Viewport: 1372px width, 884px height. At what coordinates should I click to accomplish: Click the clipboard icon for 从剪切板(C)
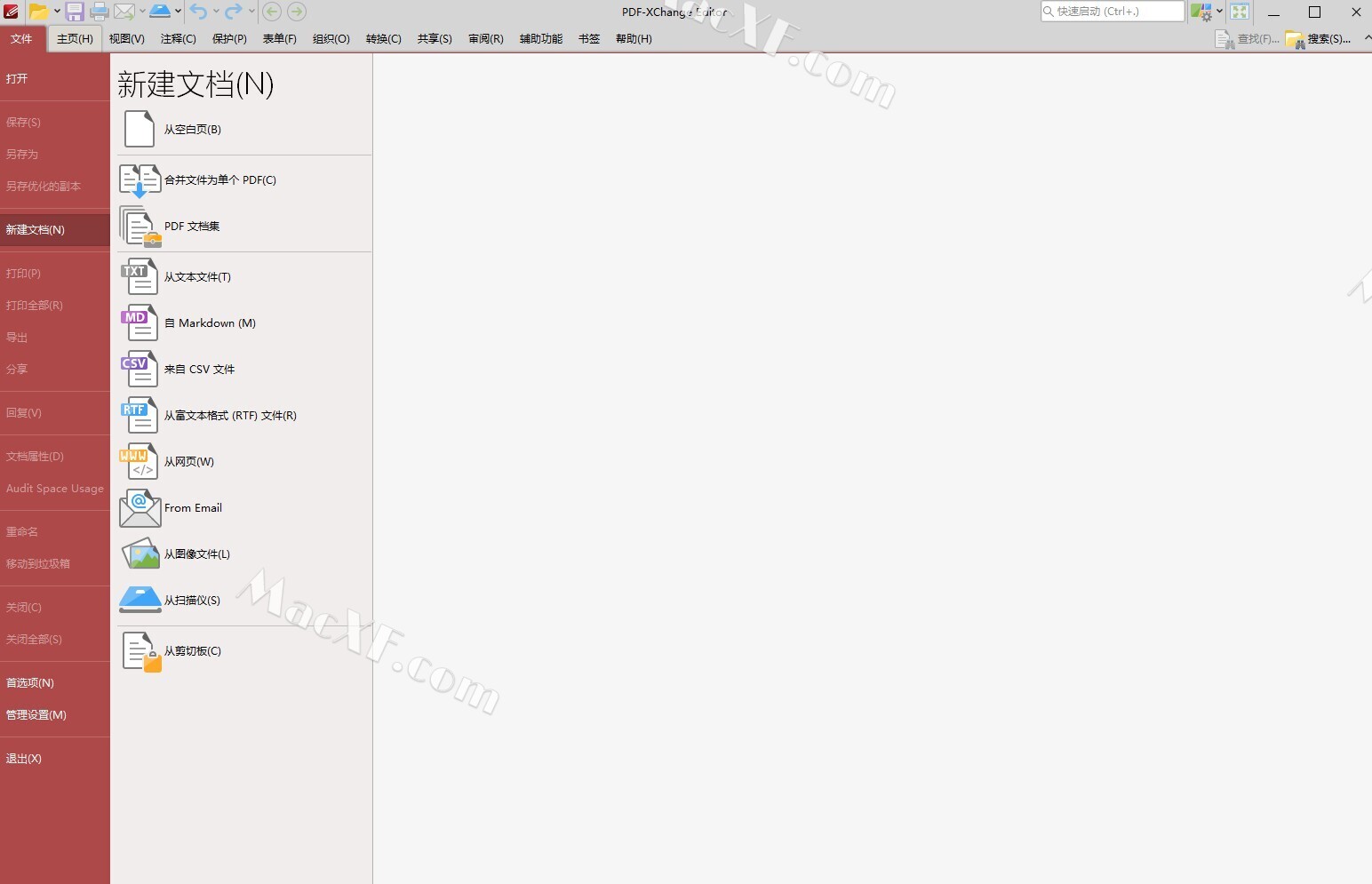141,651
